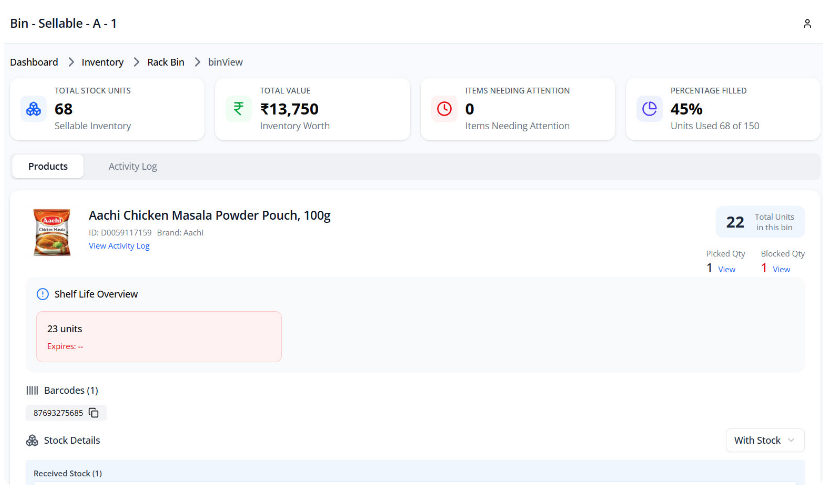This screenshot has height=490, width=826.
Task: Click the Barcodes section barcode icon
Action: [x=32, y=390]
